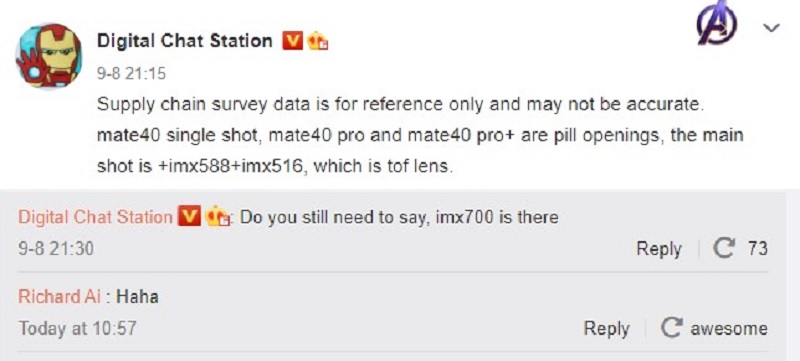Click the awesome label on Haha comment

(729, 328)
